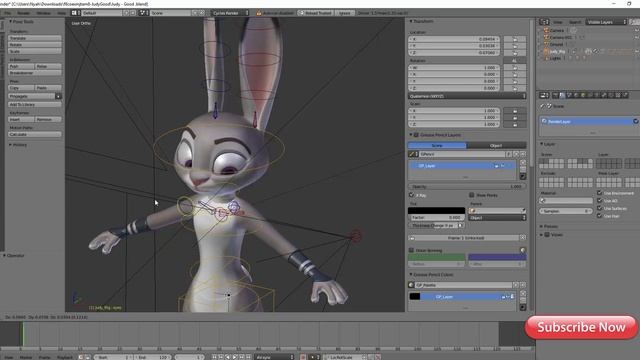Click the blue onion skin After color

(x=497, y=257)
